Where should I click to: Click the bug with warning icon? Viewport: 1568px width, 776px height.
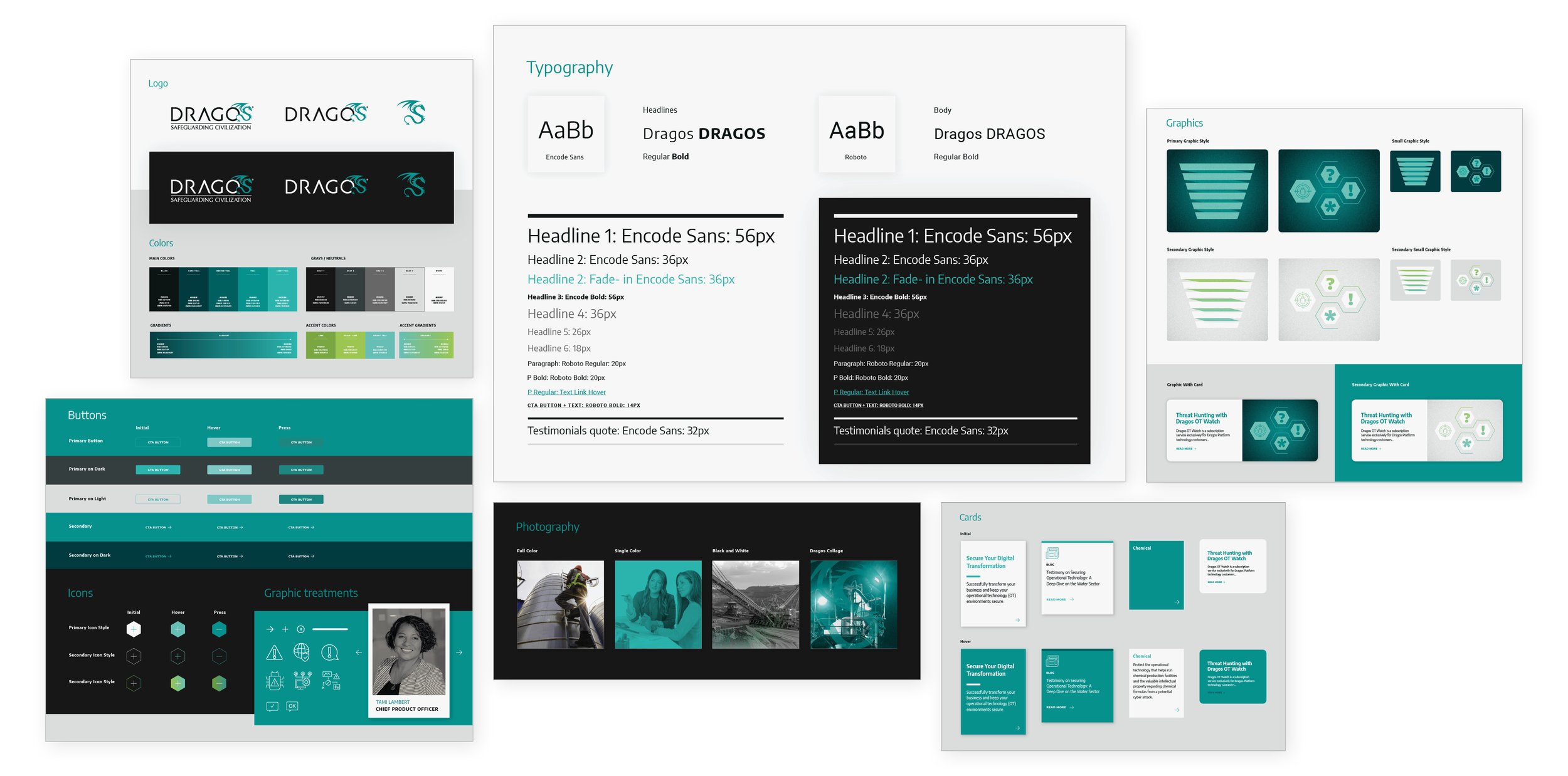[x=275, y=681]
